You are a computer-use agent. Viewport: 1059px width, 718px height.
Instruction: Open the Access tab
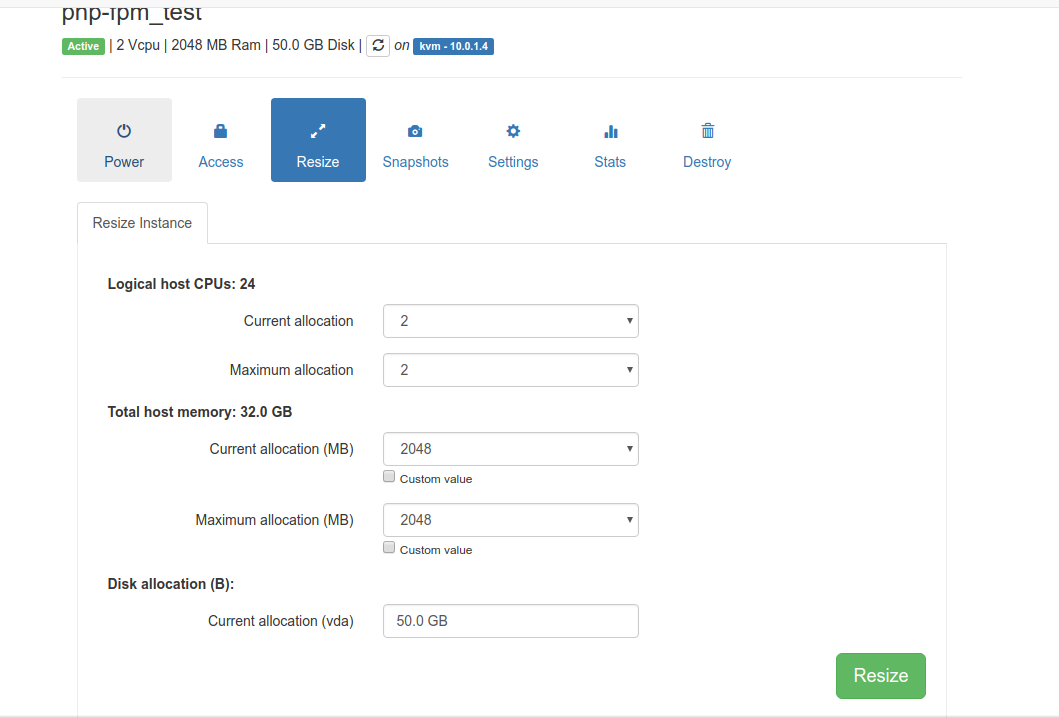tap(221, 140)
